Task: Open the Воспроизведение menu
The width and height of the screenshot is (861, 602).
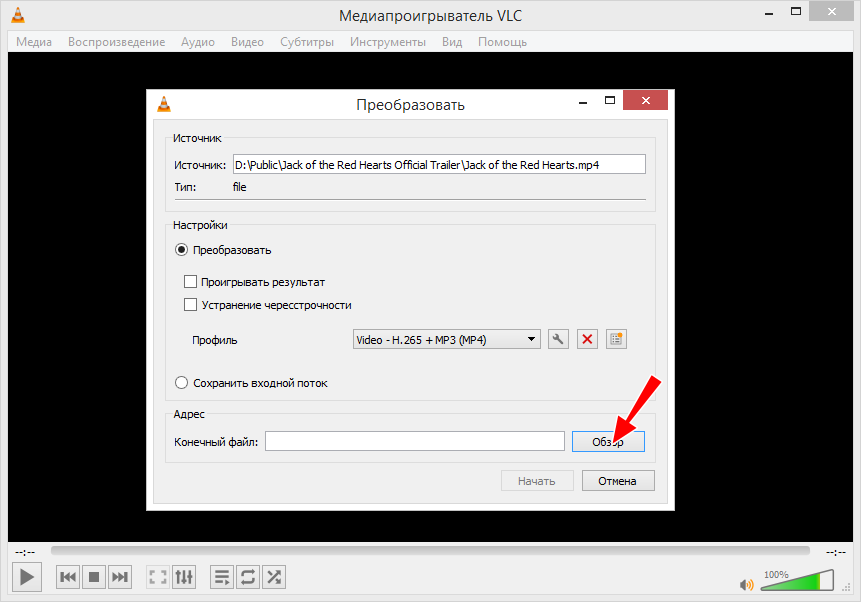Action: click(x=116, y=42)
